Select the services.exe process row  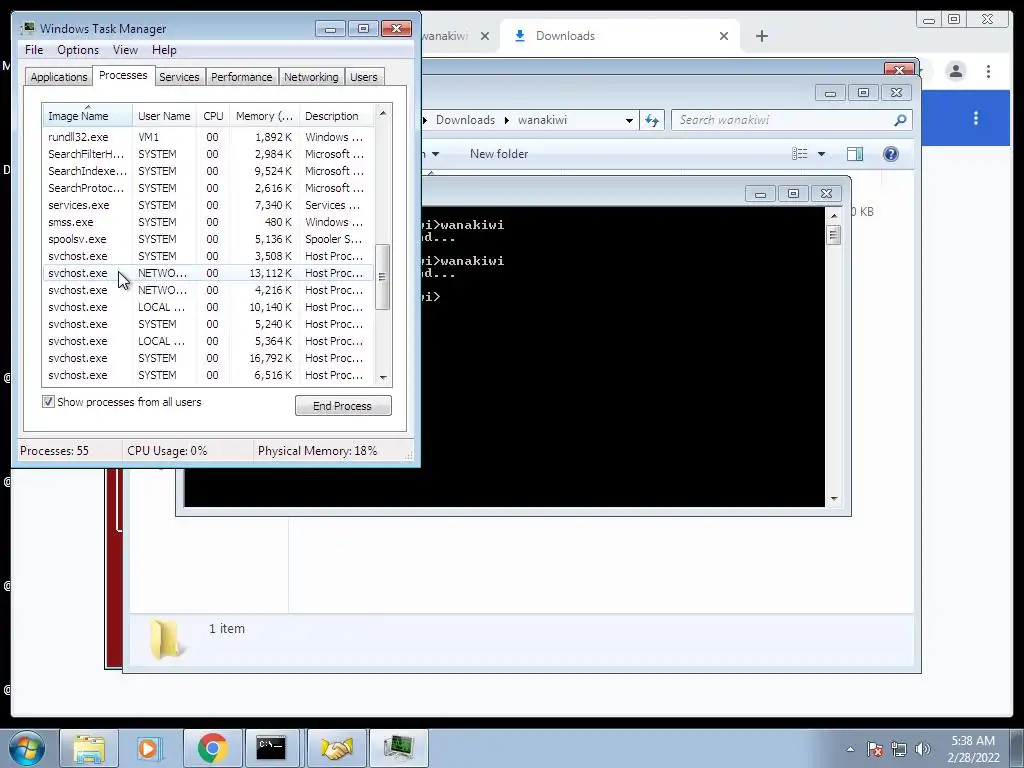(x=208, y=205)
